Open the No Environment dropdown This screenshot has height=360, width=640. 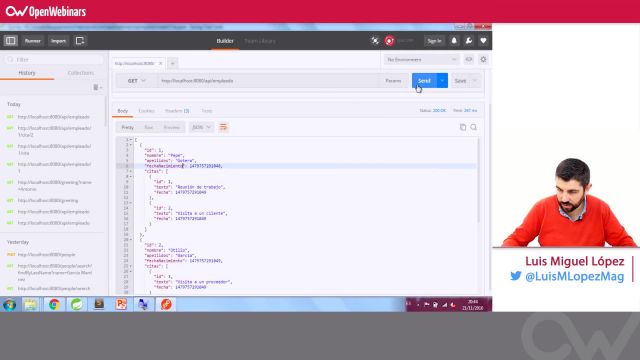[421, 60]
